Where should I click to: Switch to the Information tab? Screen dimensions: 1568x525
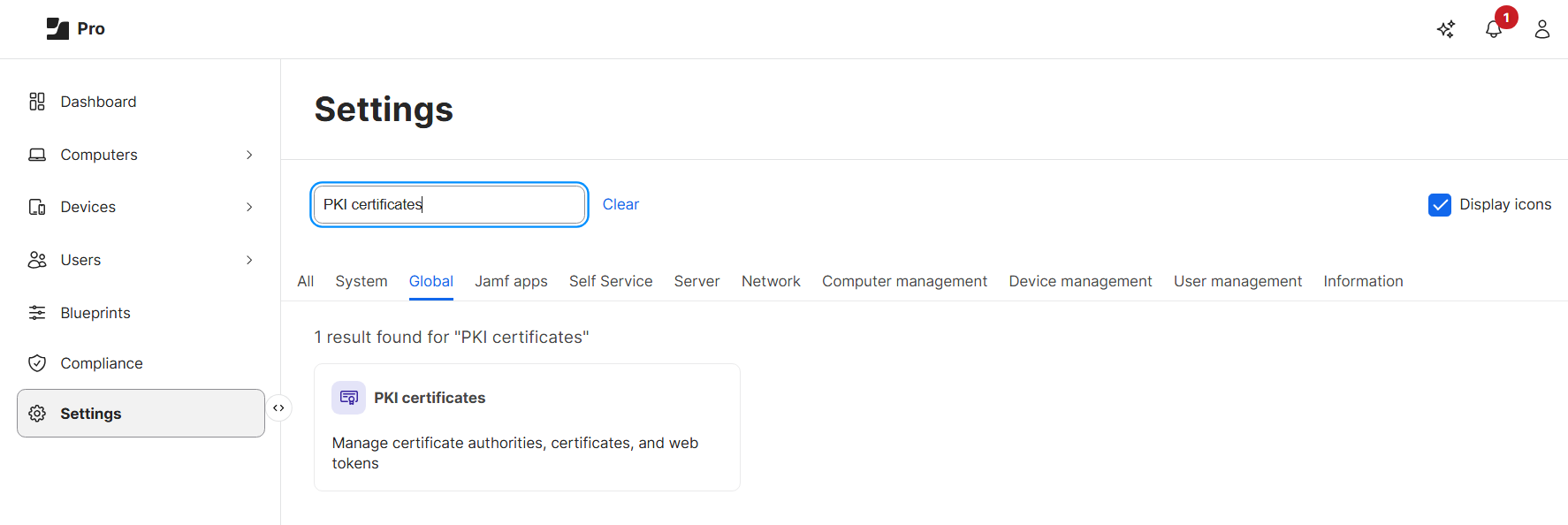pos(1363,281)
